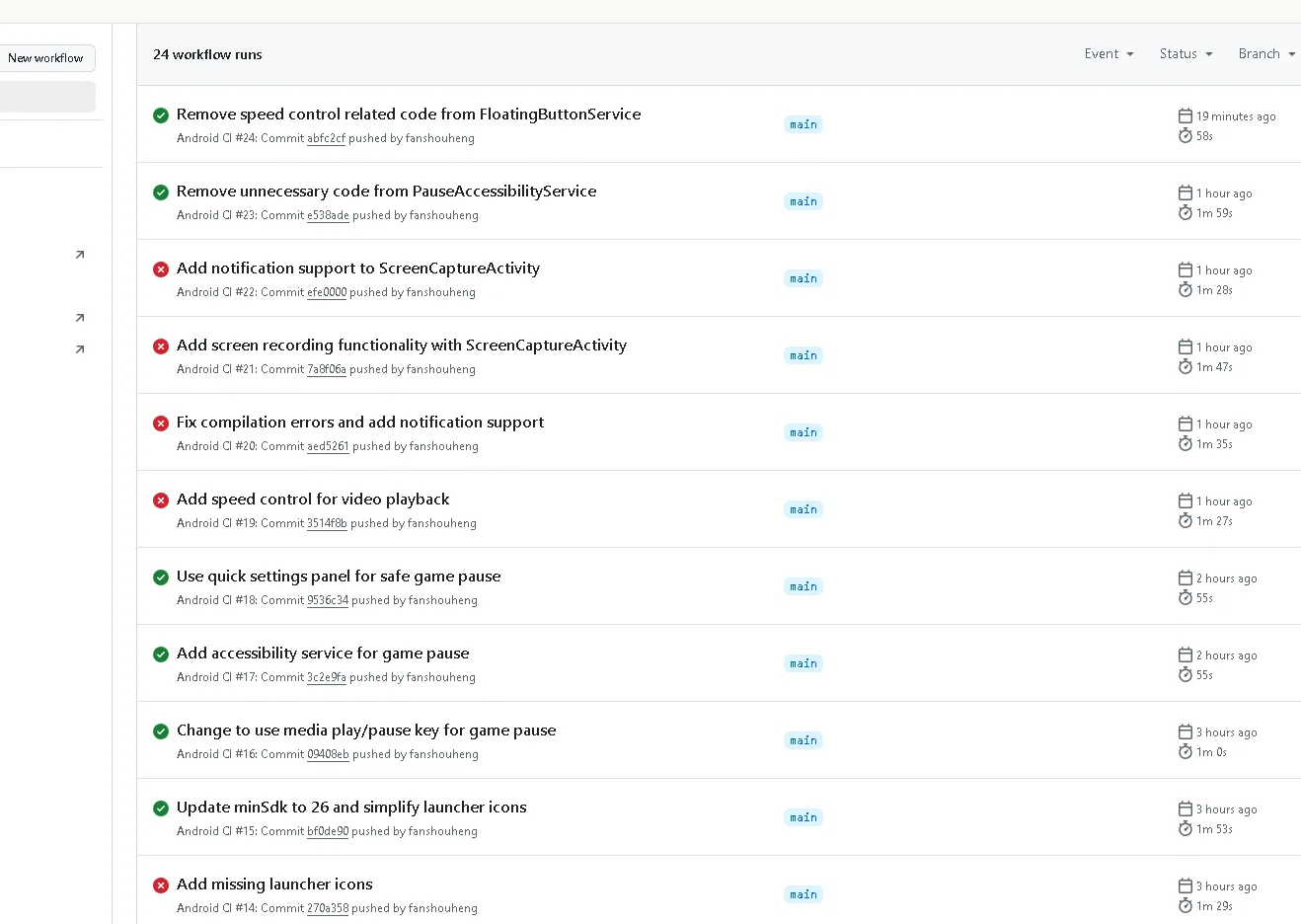Open commit abfc2cf link
The image size is (1301, 924).
(x=326, y=138)
